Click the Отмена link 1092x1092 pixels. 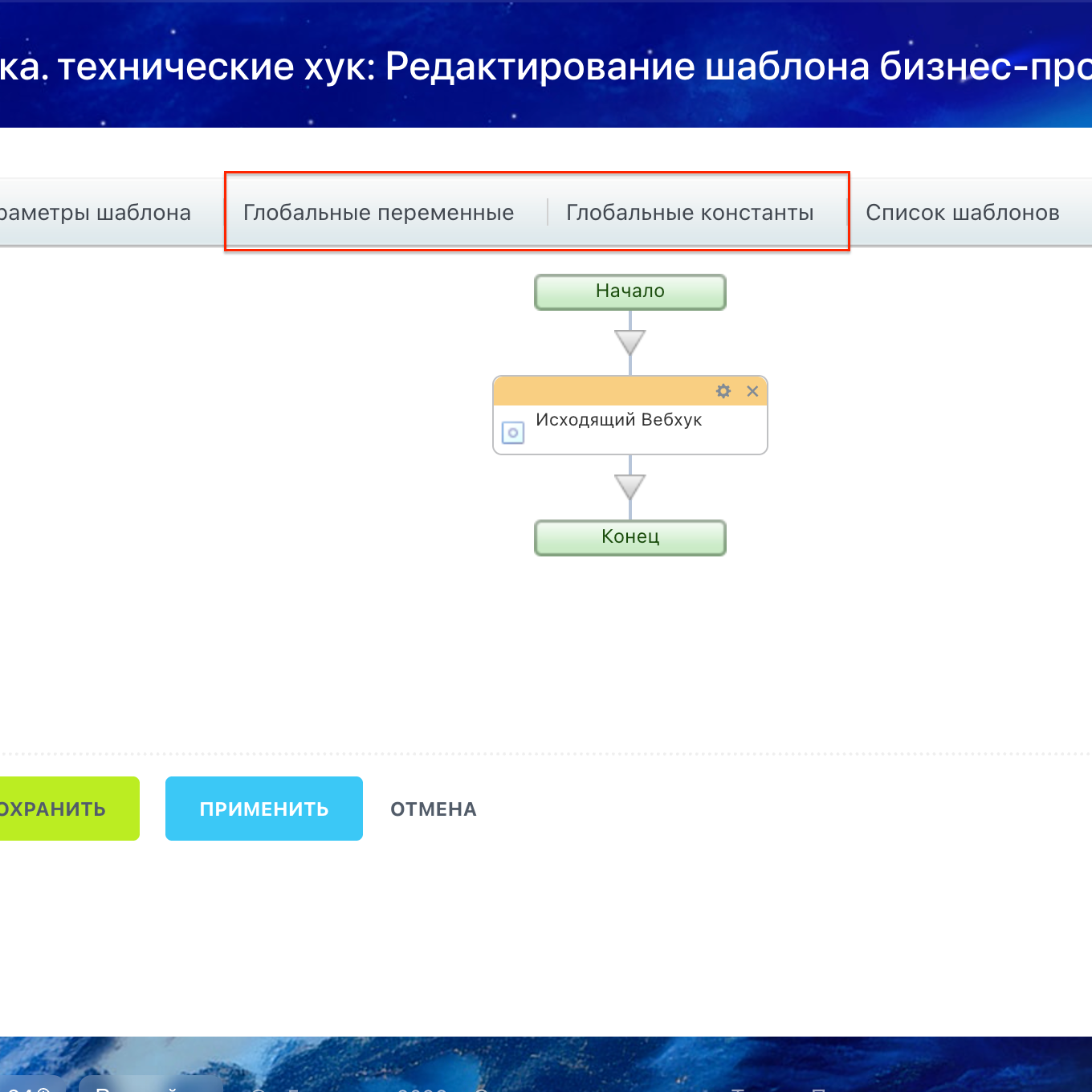click(x=433, y=809)
